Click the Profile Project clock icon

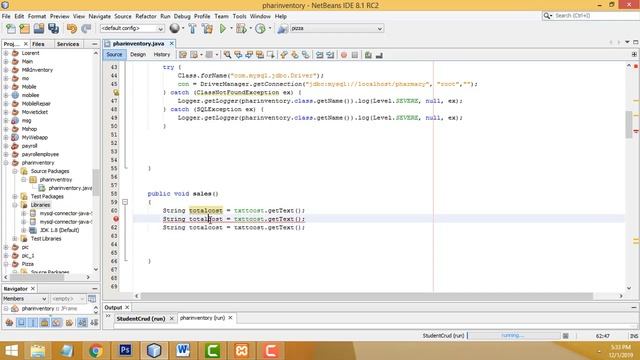pyautogui.click(x=260, y=28)
